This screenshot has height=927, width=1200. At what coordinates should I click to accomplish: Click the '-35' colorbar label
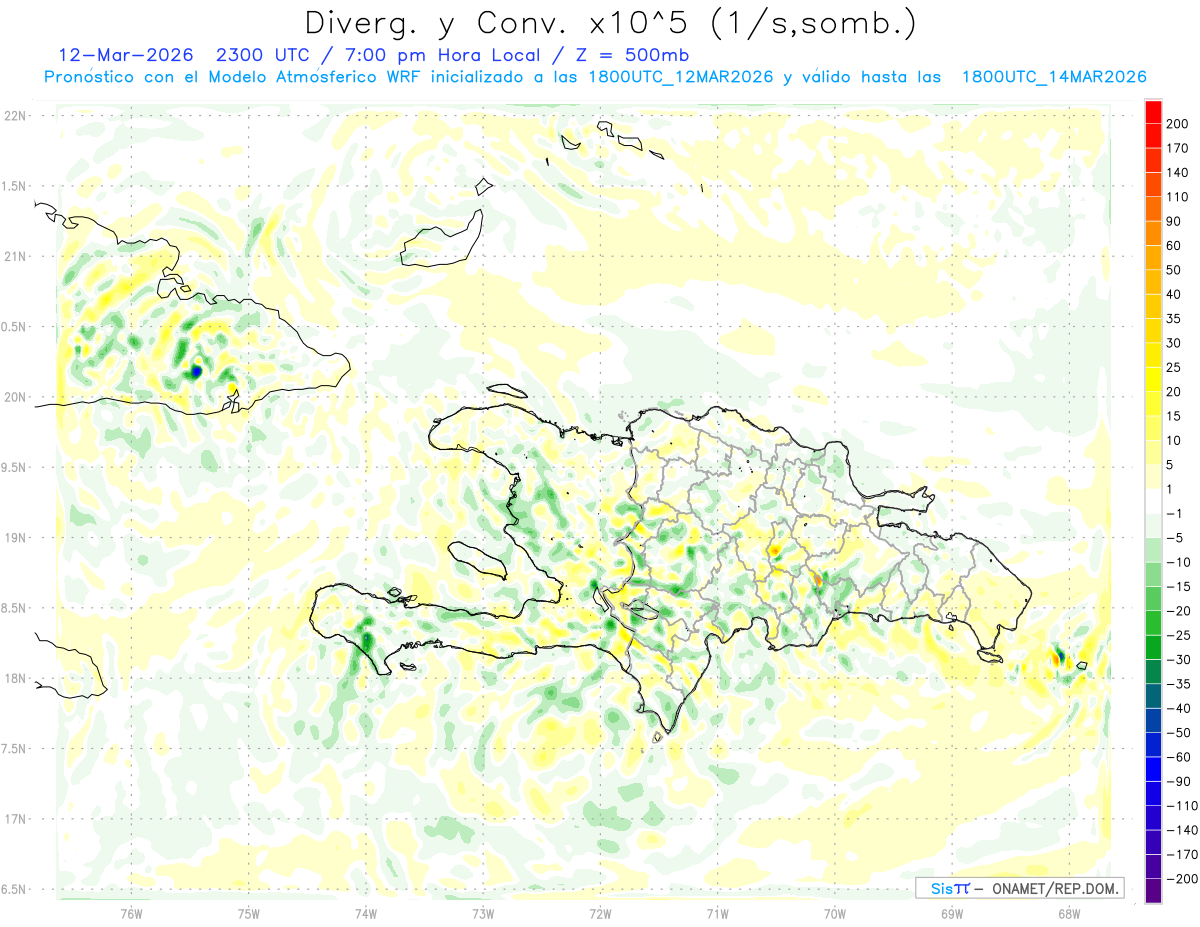(x=1179, y=684)
